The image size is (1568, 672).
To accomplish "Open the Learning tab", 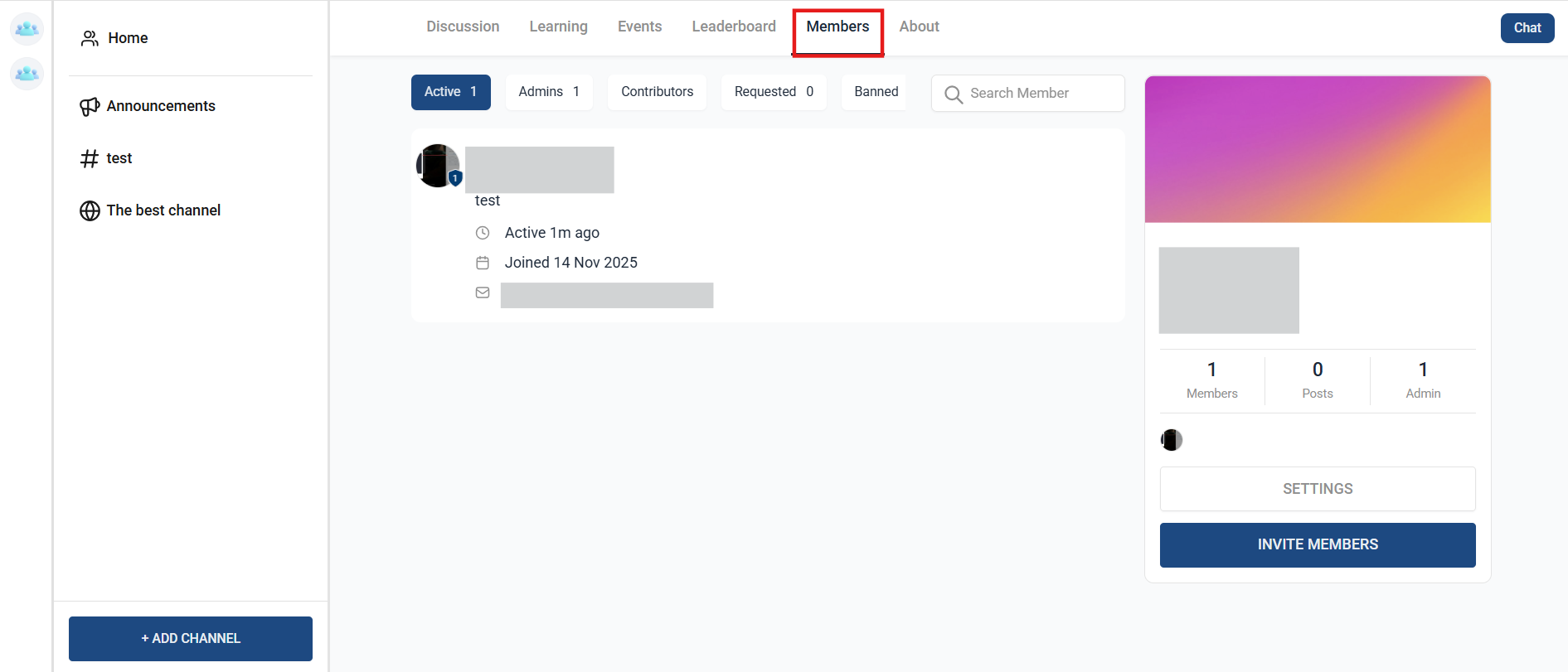I will click(x=558, y=27).
